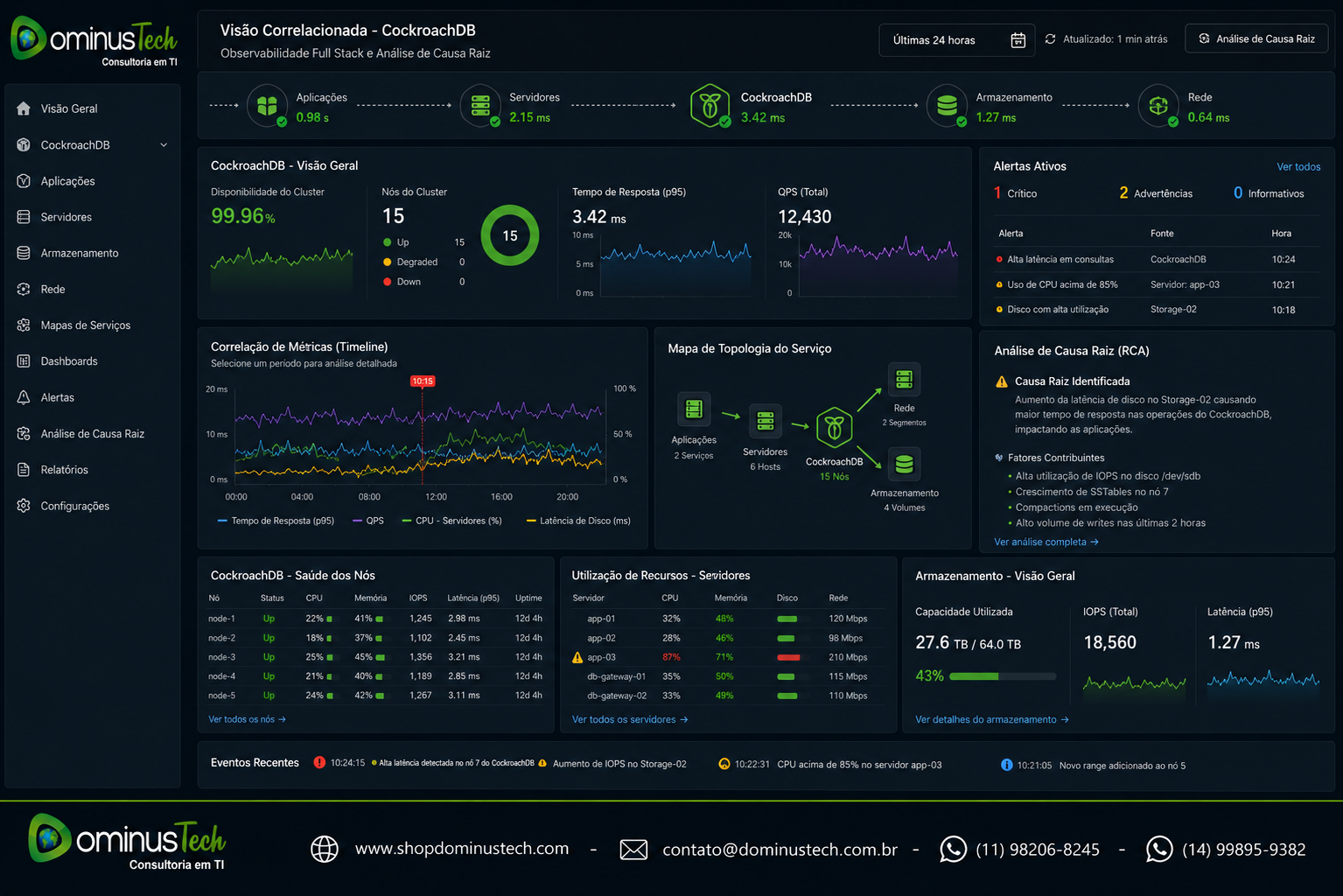The image size is (1343, 896).
Task: Open the Ver detalhes do armazenamento link
Action: pos(992,719)
